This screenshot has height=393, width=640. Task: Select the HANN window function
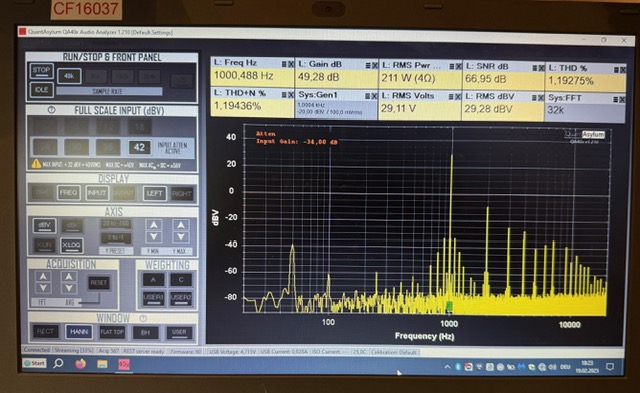tap(79, 332)
